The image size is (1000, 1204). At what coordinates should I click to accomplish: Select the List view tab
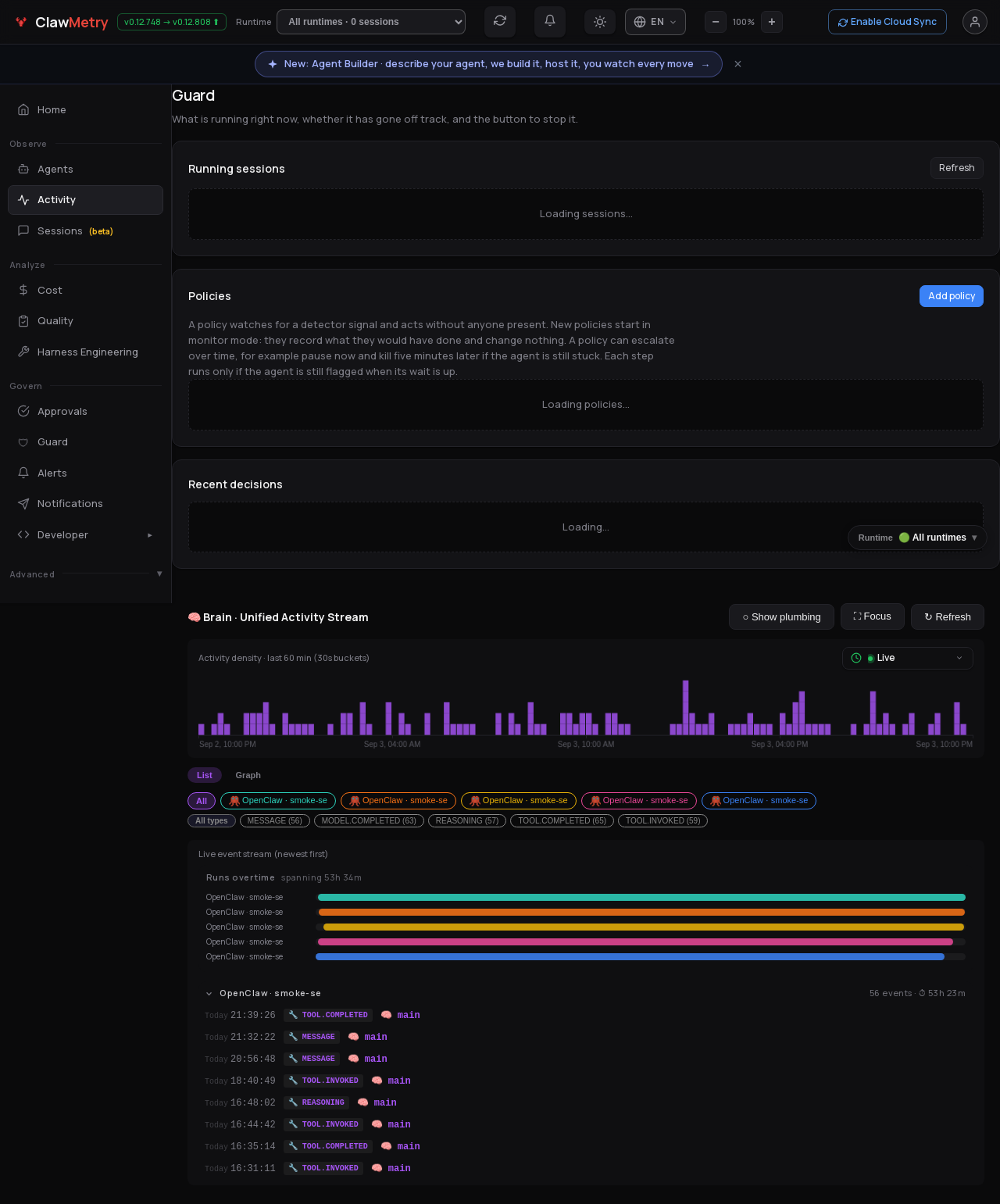tap(205, 775)
